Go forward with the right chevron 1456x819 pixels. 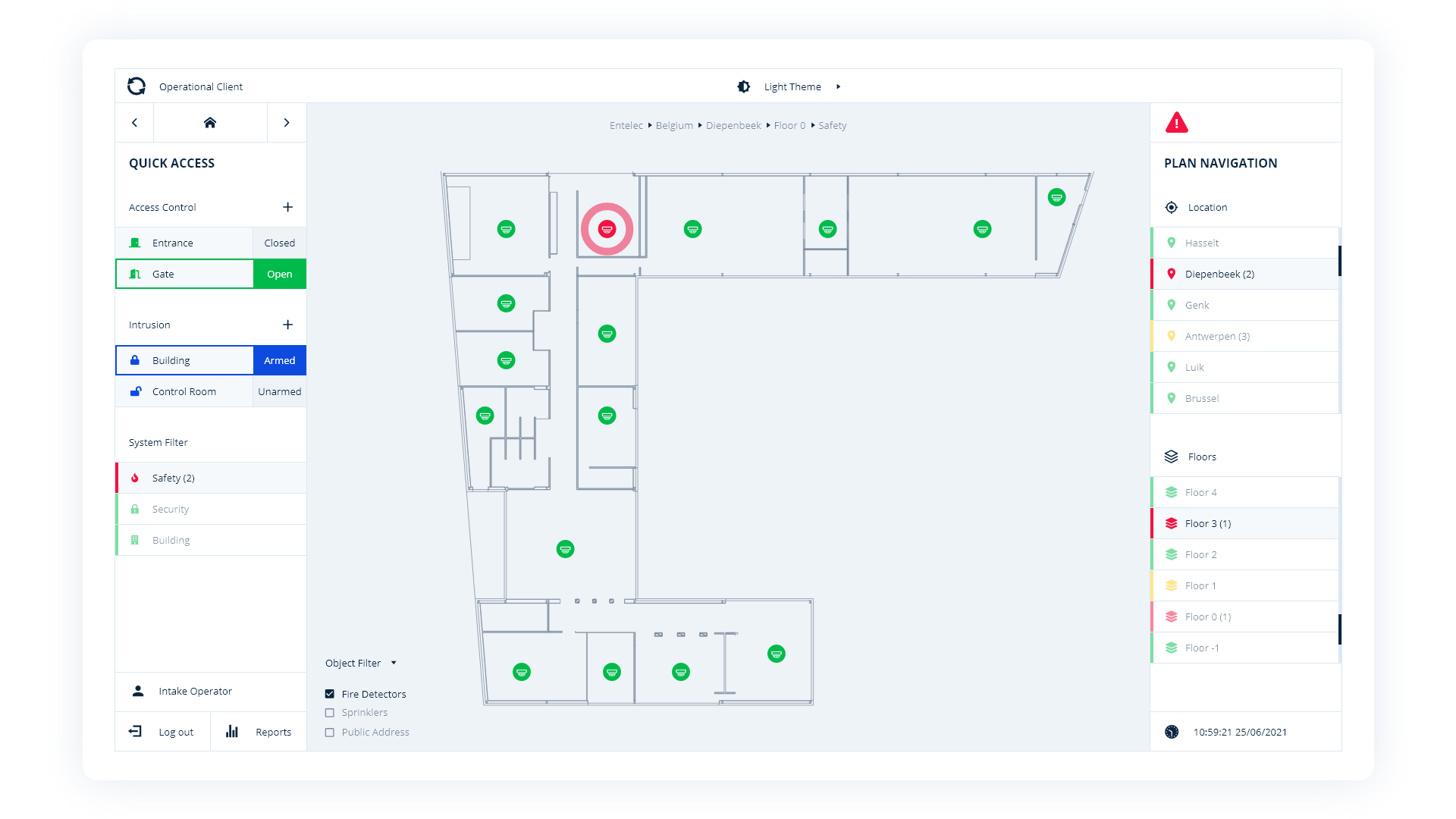(x=287, y=123)
